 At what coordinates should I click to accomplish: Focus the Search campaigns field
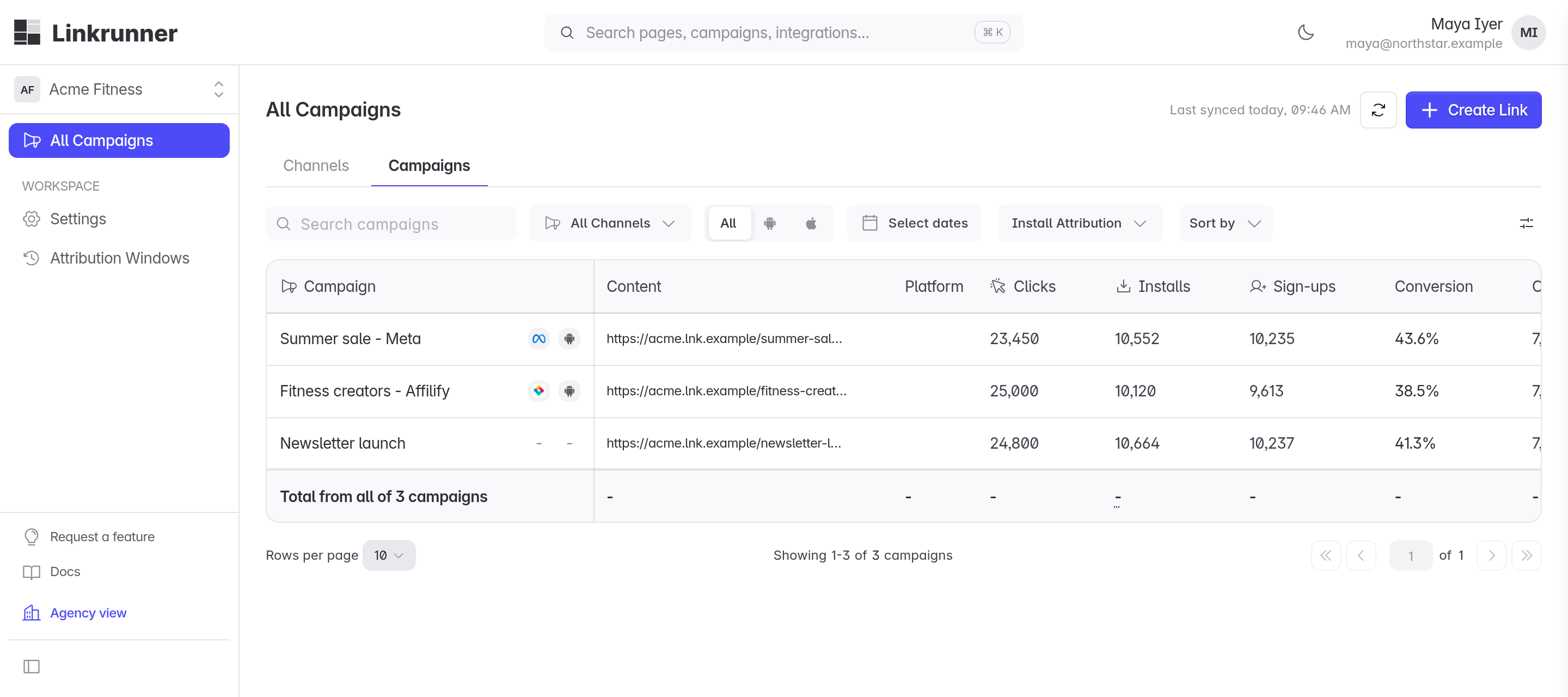[x=391, y=223]
